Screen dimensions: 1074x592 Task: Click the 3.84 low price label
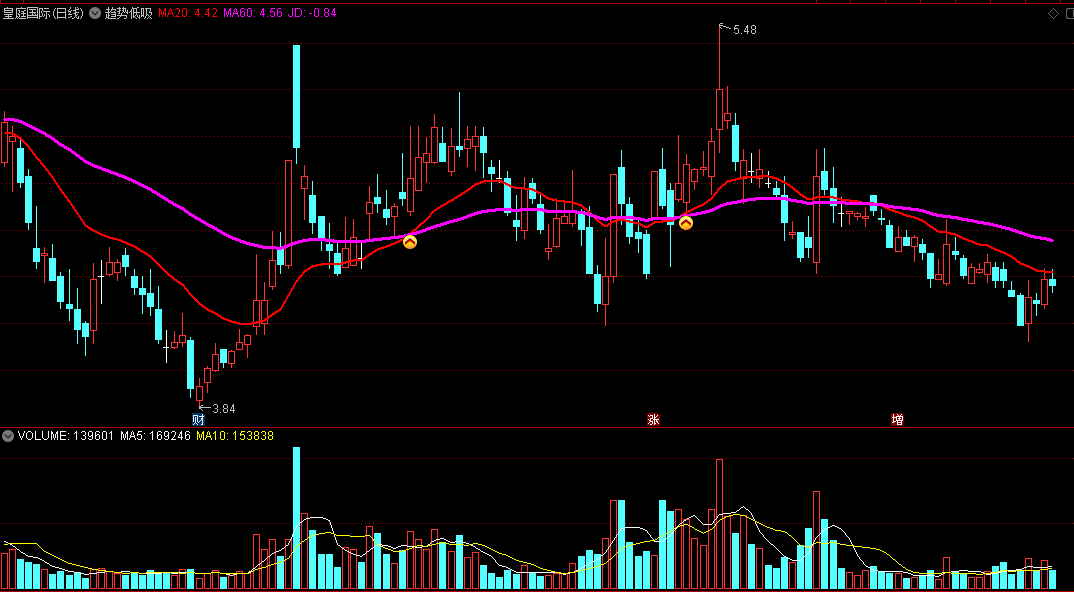click(x=223, y=409)
